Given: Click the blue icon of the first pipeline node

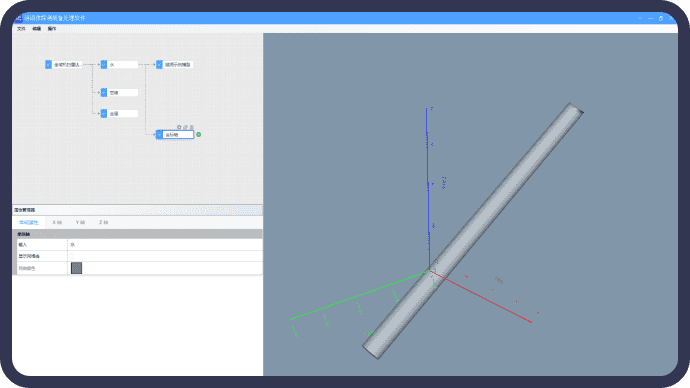Looking at the screenshot, I should [x=48, y=65].
